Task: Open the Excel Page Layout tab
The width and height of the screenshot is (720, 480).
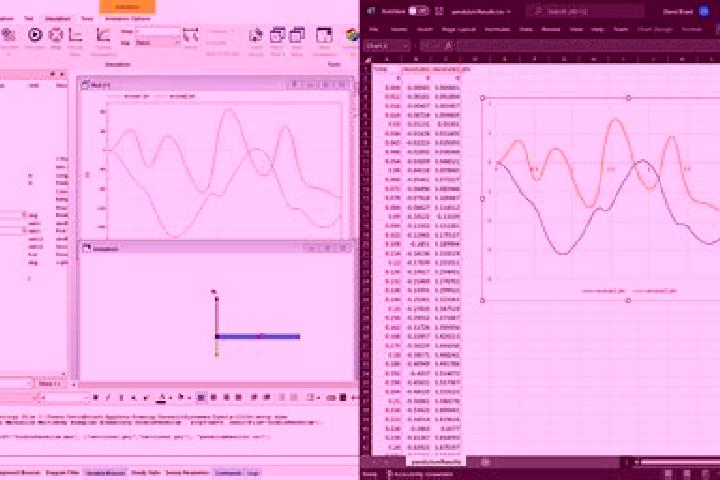Action: (x=459, y=29)
